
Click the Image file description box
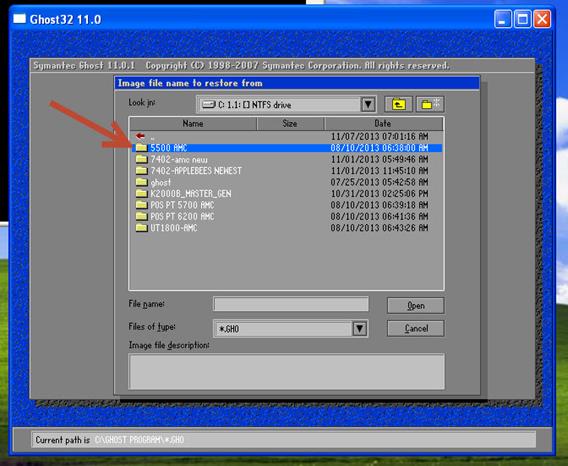click(286, 372)
